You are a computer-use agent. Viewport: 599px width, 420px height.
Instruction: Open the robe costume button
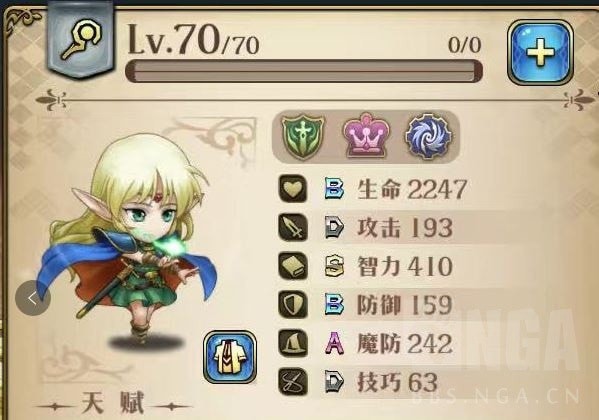230,357
